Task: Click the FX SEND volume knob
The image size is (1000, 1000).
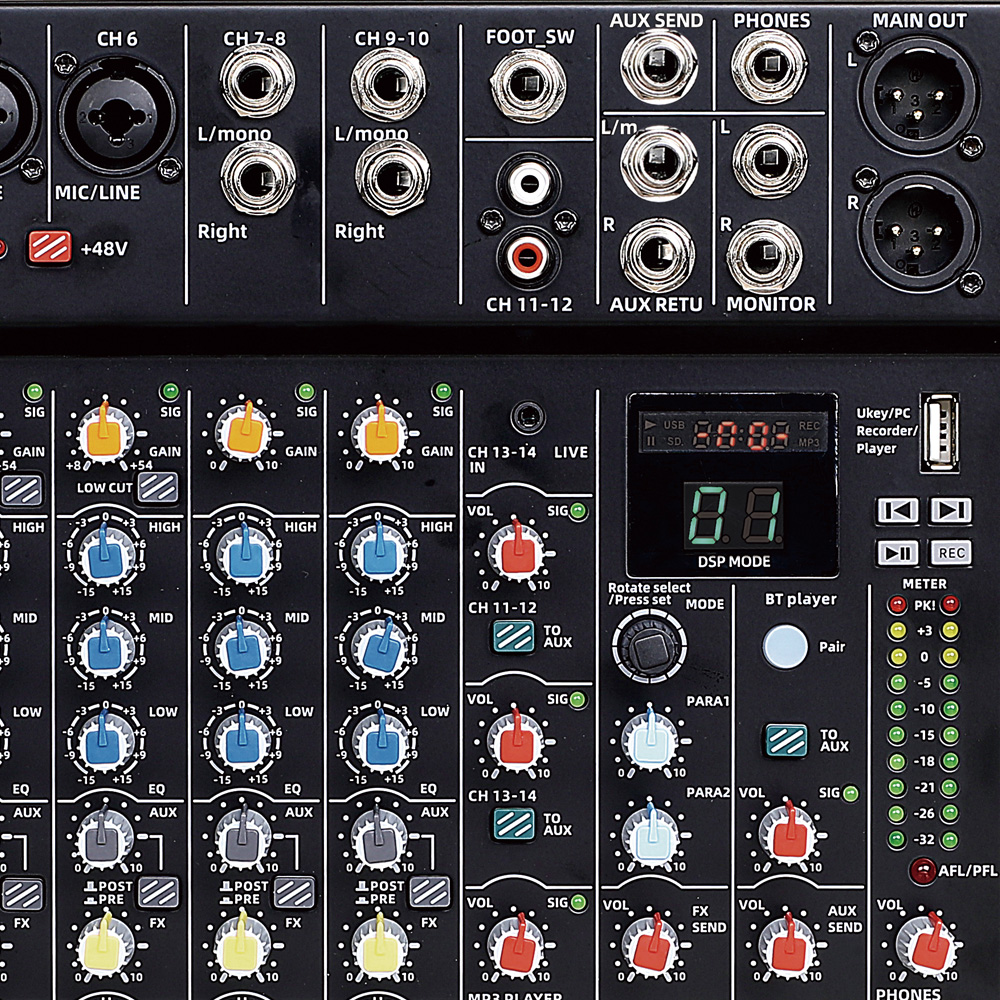Action: tap(652, 942)
